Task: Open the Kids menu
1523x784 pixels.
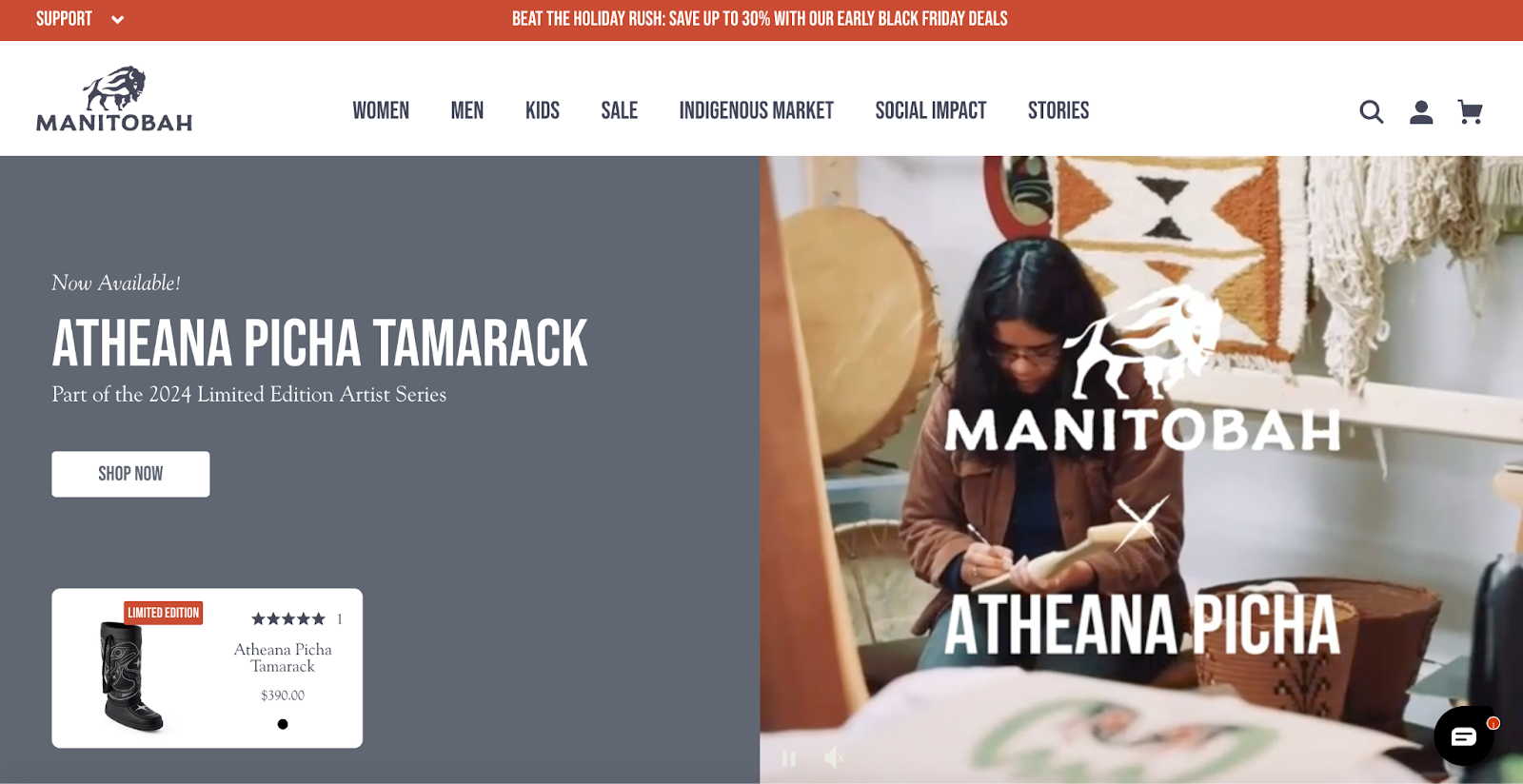Action: 543,110
